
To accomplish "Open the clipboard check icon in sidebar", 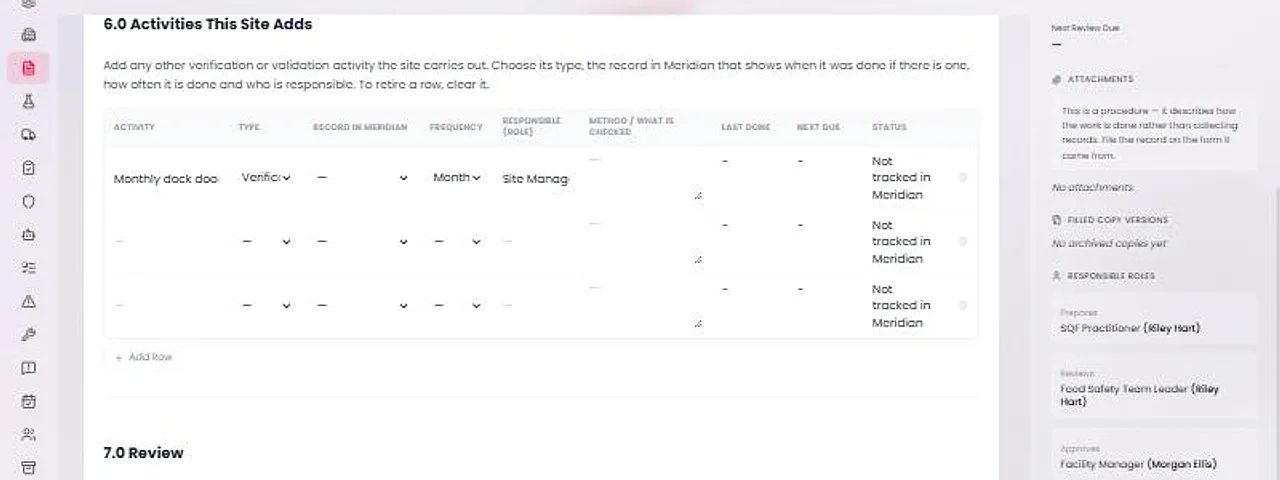I will click(28, 168).
